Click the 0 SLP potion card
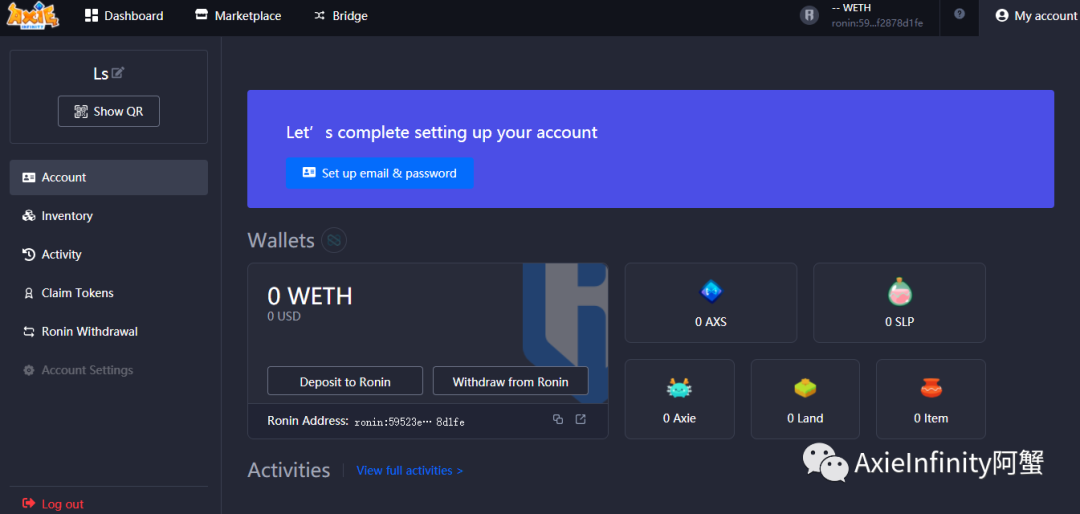Viewport: 1080px width, 514px height. 900,302
